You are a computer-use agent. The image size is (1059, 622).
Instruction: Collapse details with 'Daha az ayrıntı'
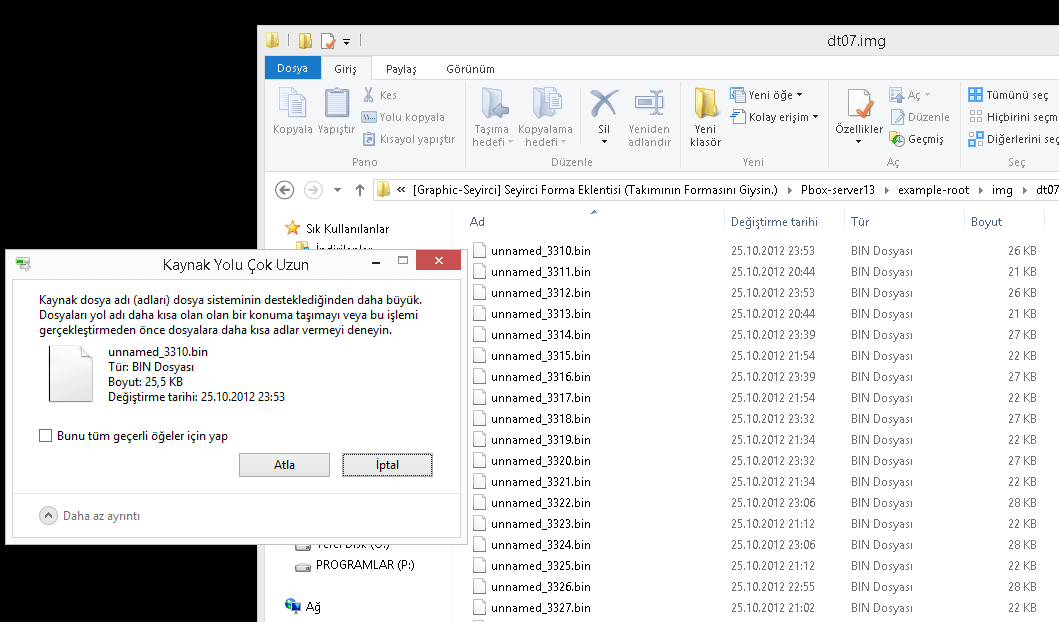click(x=49, y=516)
